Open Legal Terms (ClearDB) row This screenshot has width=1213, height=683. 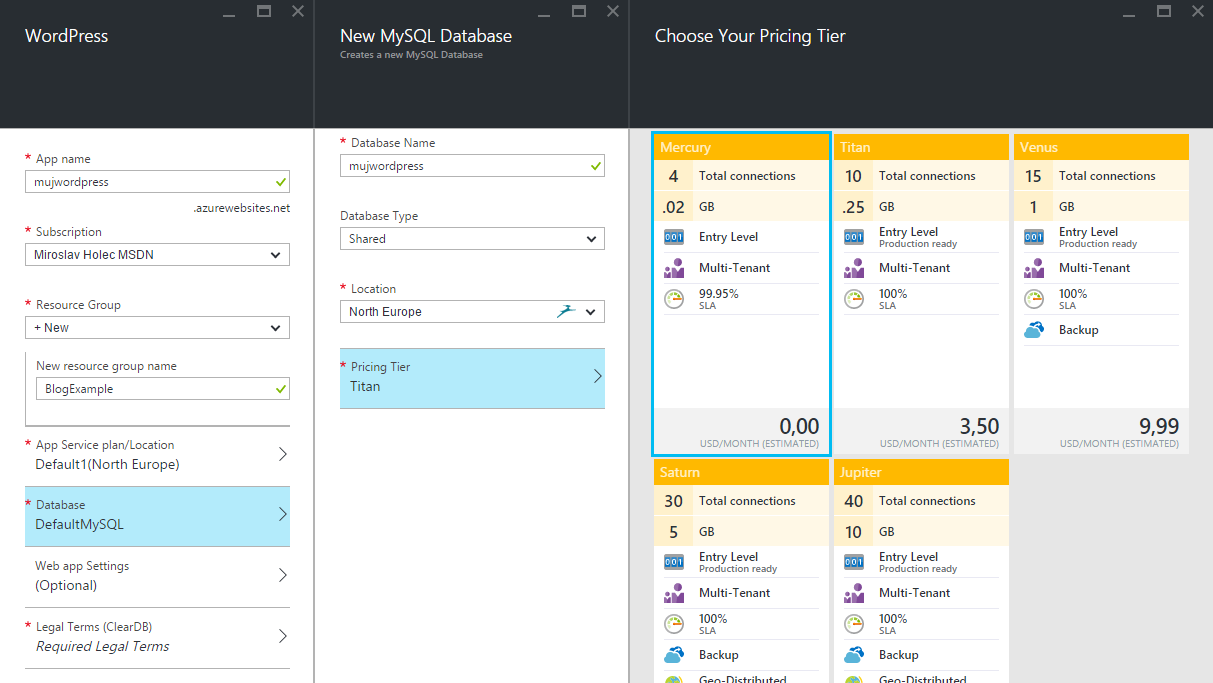(157, 637)
